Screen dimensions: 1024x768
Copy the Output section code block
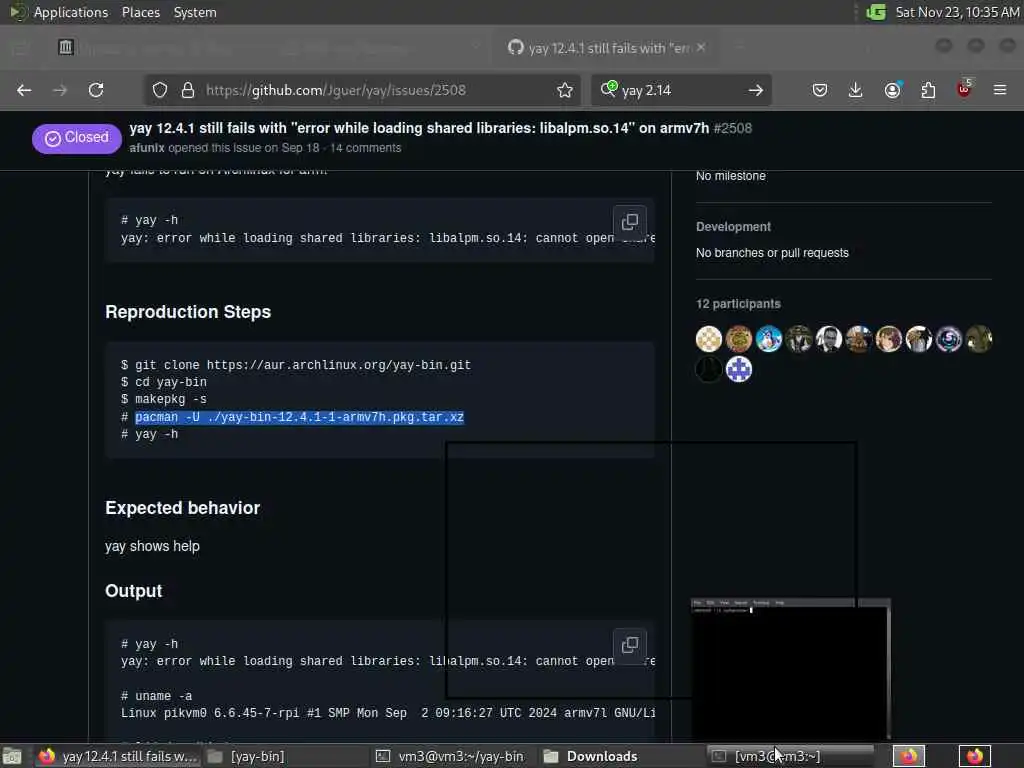pyautogui.click(x=630, y=645)
